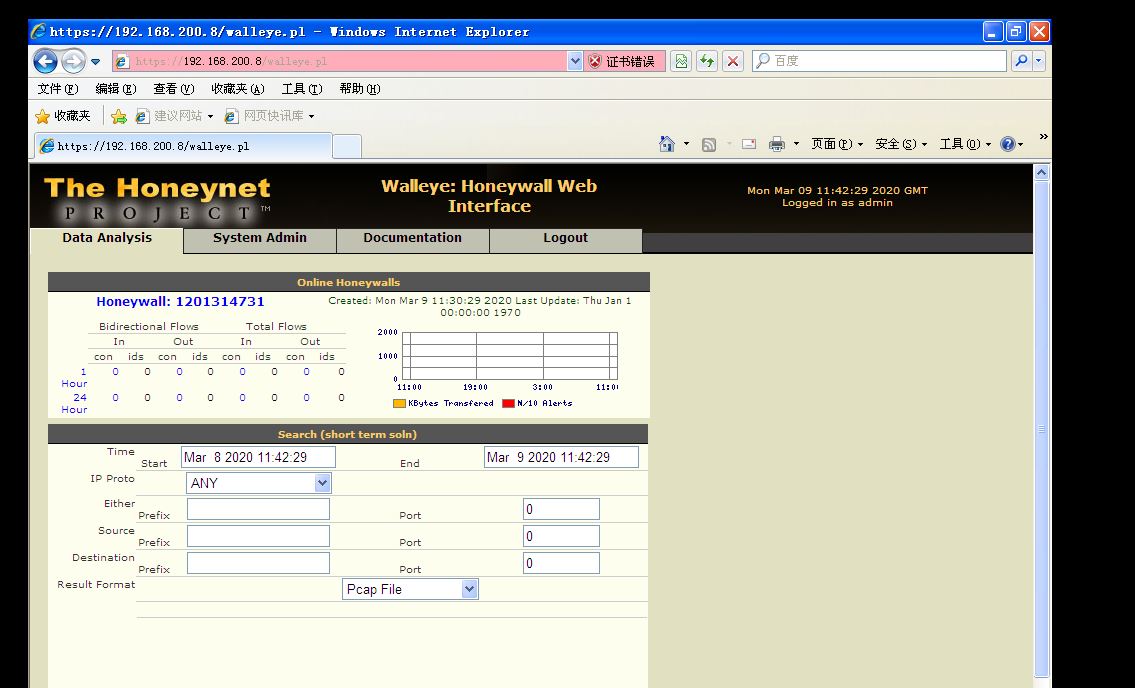
Task: Click the printer icon
Action: [x=777, y=144]
